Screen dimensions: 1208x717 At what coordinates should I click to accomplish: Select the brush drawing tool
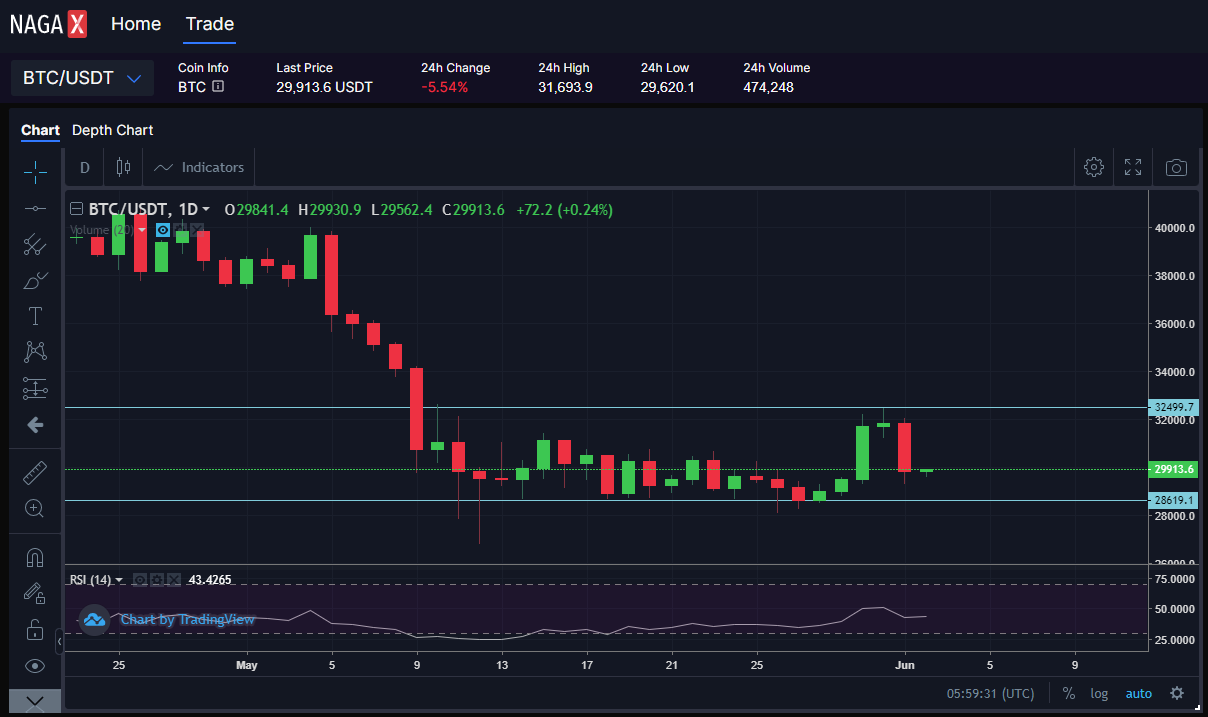pyautogui.click(x=35, y=280)
